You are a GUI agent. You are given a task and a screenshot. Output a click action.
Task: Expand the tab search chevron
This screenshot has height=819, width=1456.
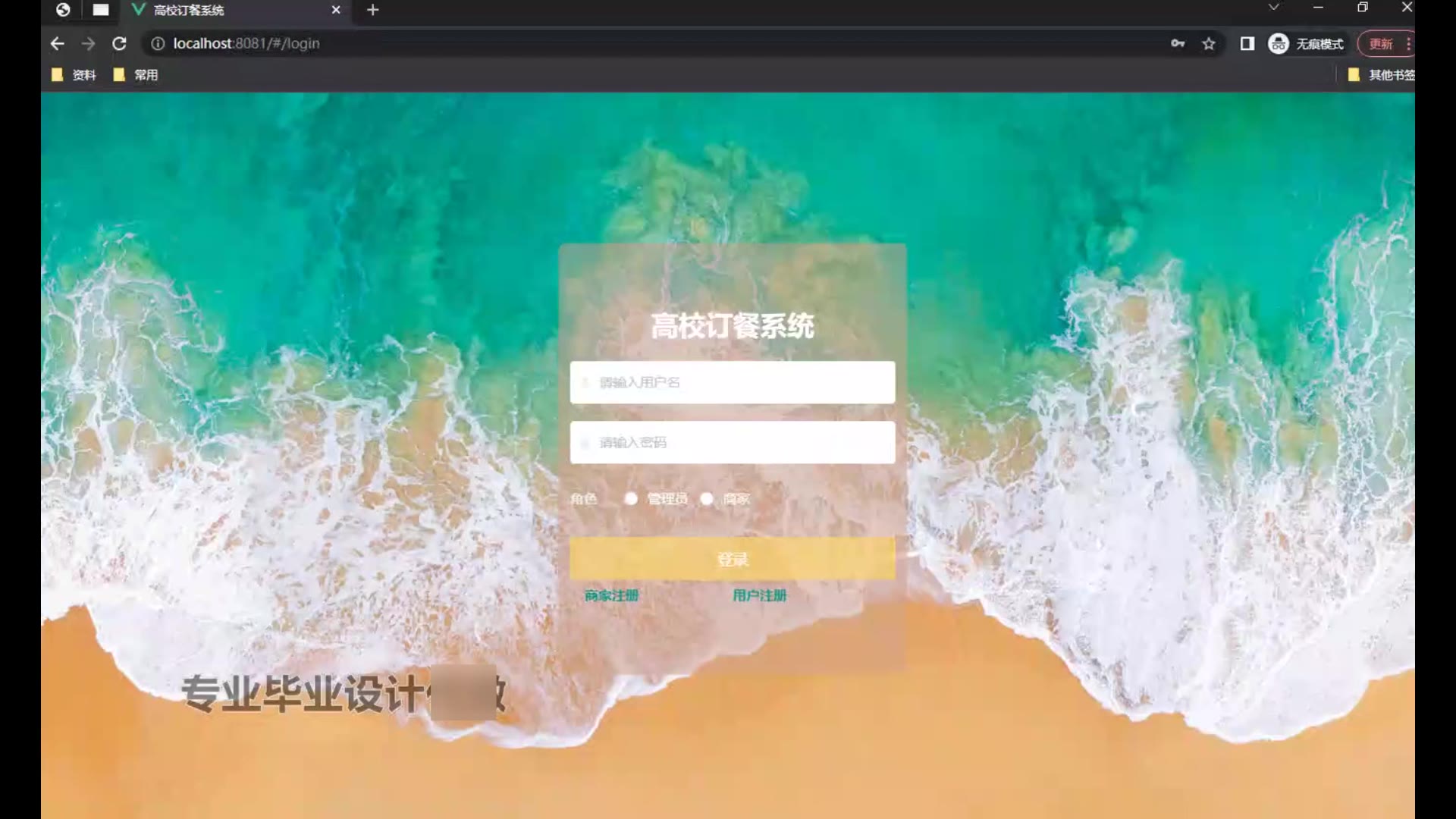[1273, 8]
